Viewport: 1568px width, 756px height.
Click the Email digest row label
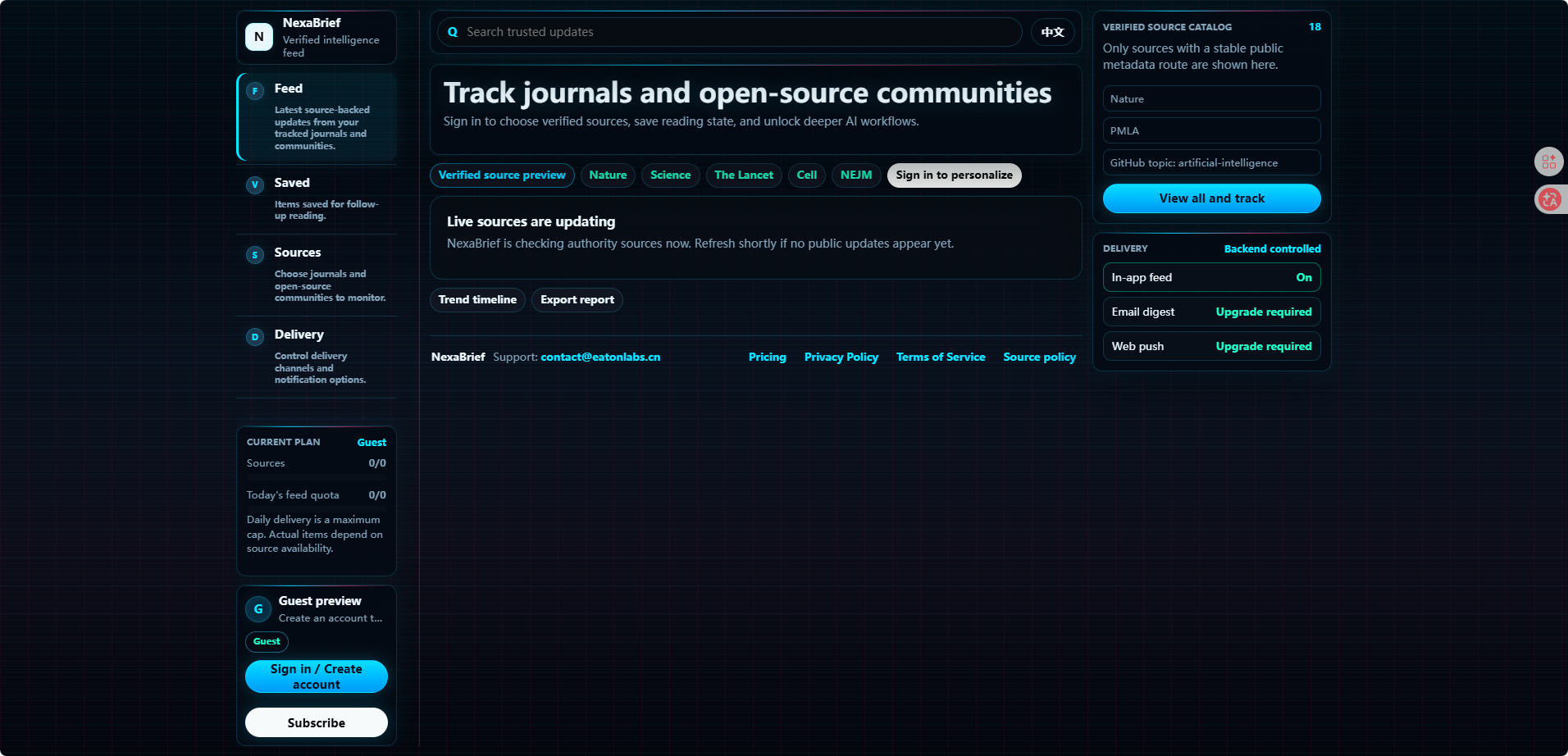tap(1143, 312)
